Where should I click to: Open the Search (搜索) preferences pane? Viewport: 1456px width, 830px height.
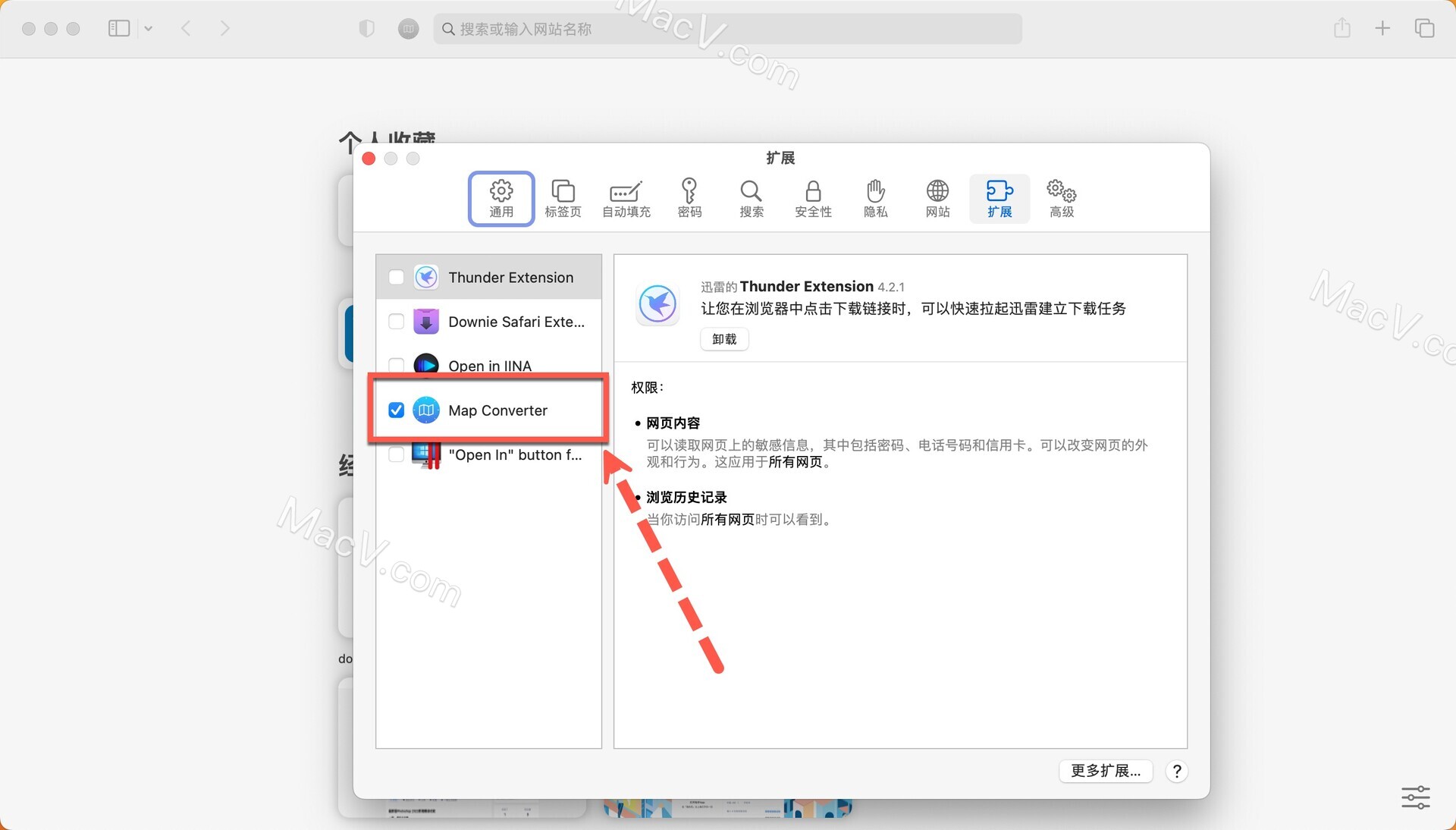pos(752,199)
